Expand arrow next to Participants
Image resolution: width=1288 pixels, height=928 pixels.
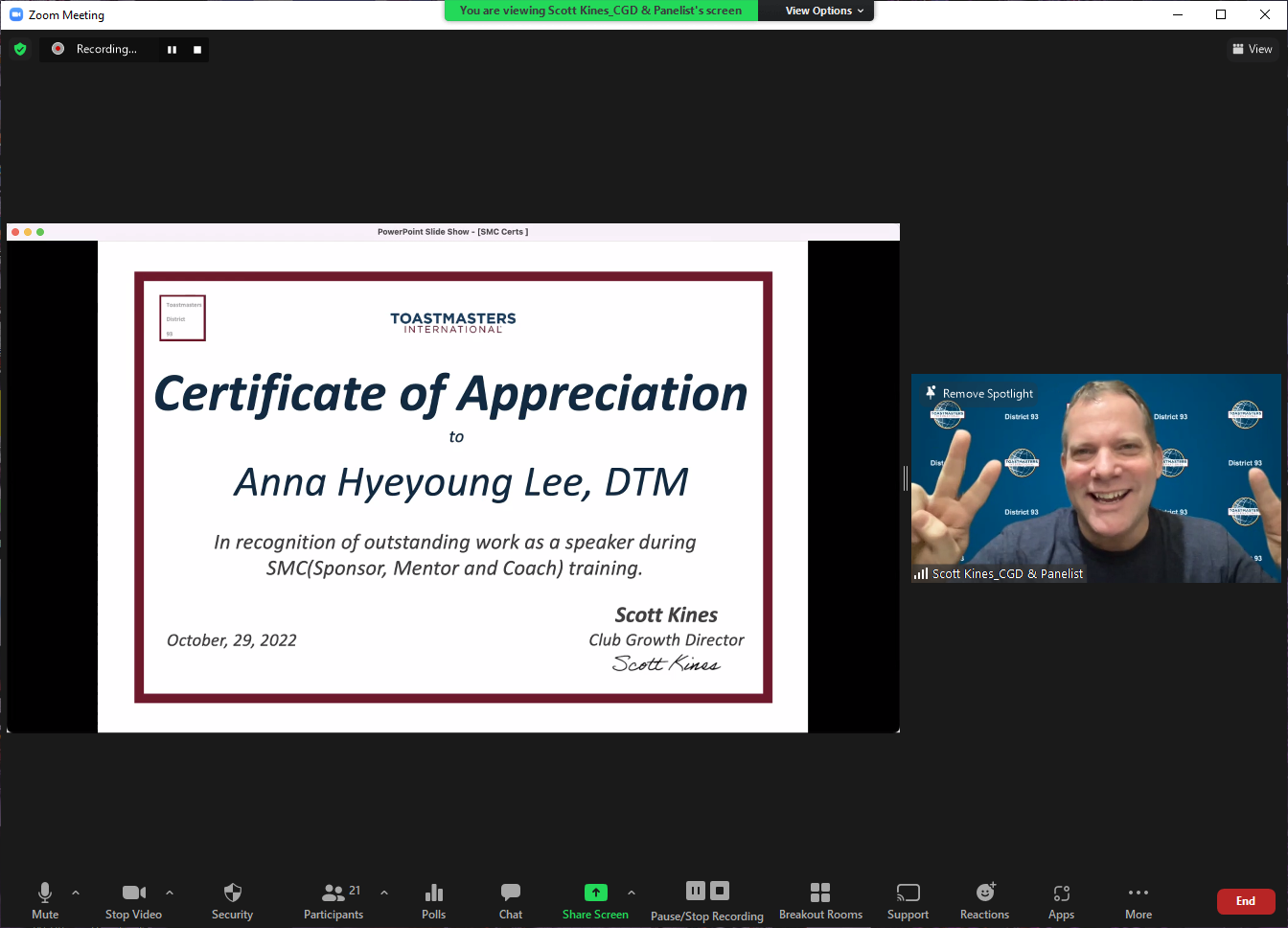(x=384, y=893)
